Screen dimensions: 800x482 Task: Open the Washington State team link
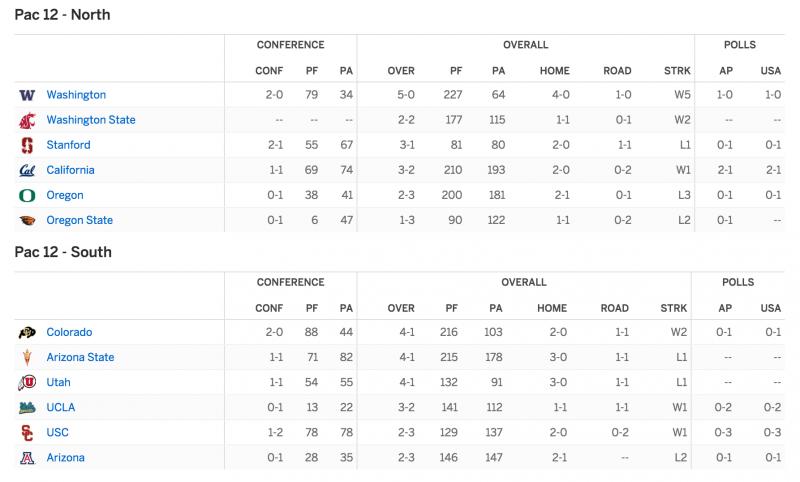[x=91, y=120]
